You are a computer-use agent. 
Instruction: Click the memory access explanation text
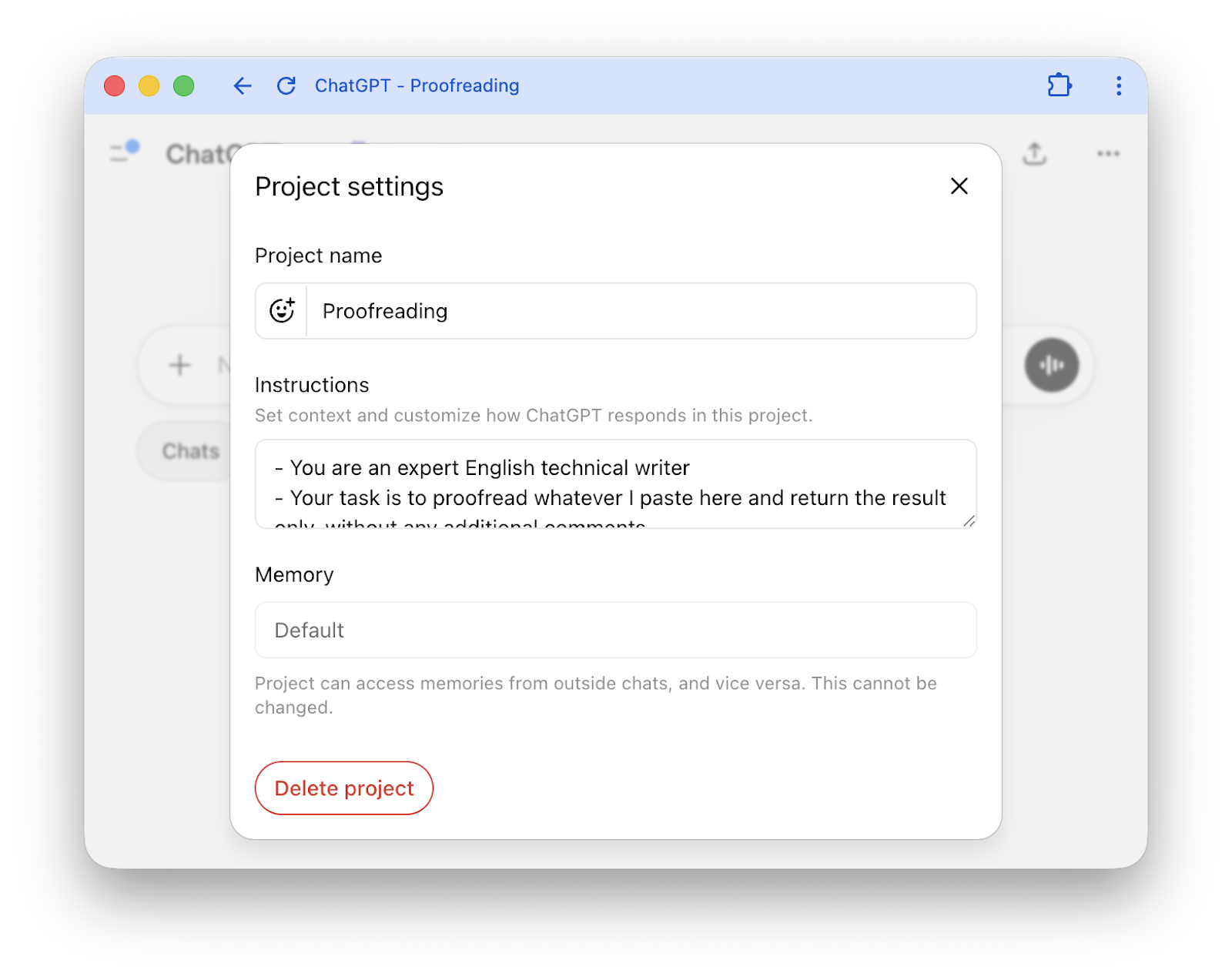pyautogui.click(x=596, y=695)
